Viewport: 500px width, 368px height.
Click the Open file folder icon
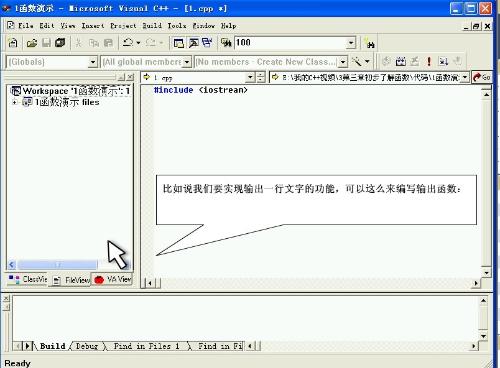pyautogui.click(x=32, y=43)
